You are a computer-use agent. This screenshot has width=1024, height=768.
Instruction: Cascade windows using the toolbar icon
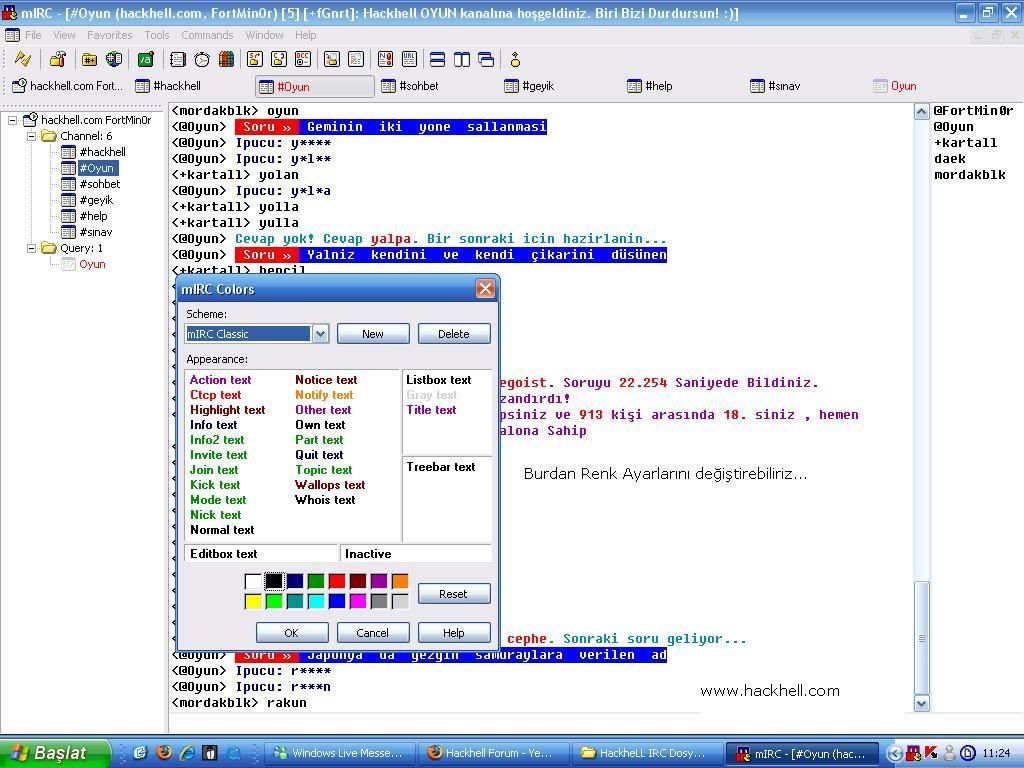[x=486, y=59]
